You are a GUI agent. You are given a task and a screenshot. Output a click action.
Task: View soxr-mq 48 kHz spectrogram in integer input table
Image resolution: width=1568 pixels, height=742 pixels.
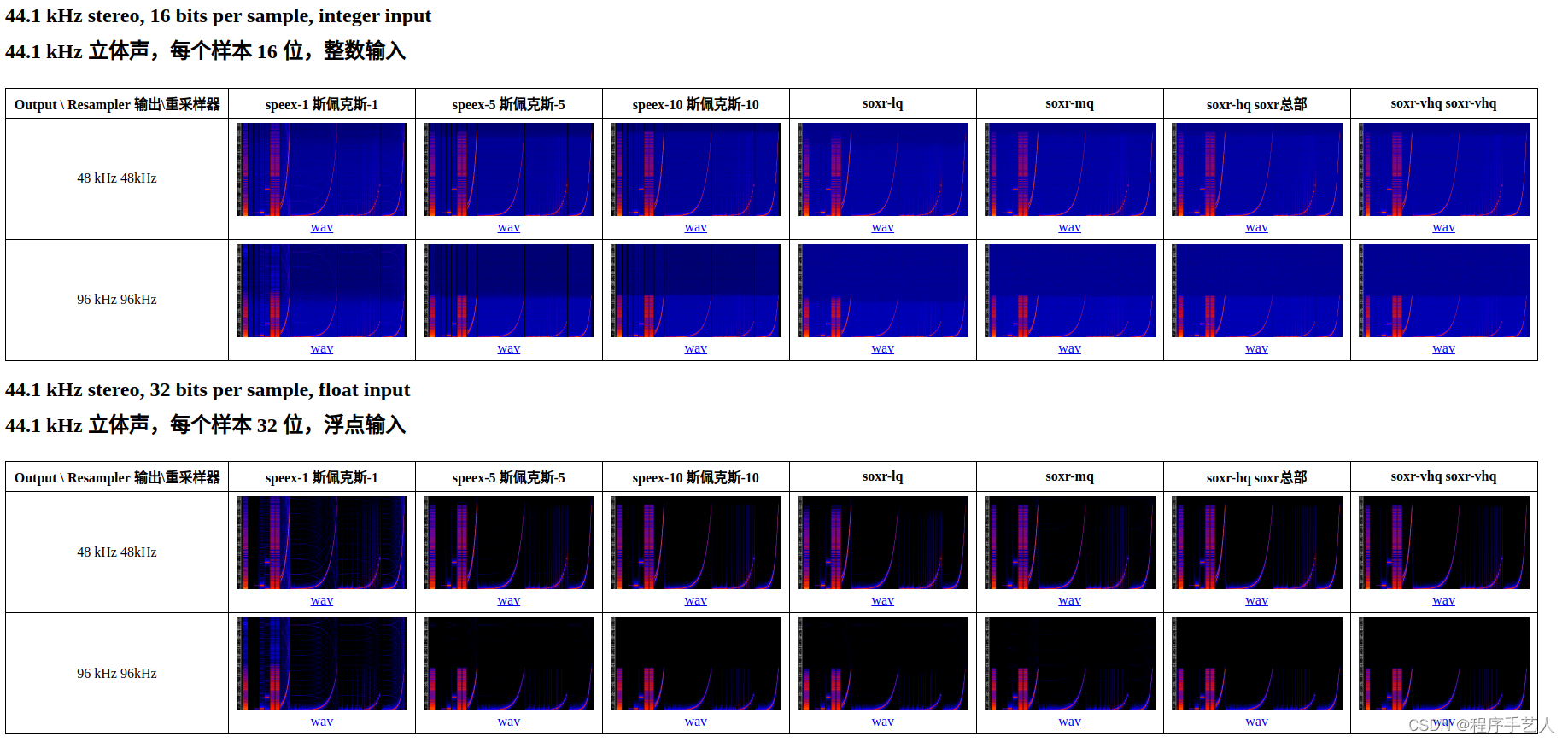(1070, 169)
